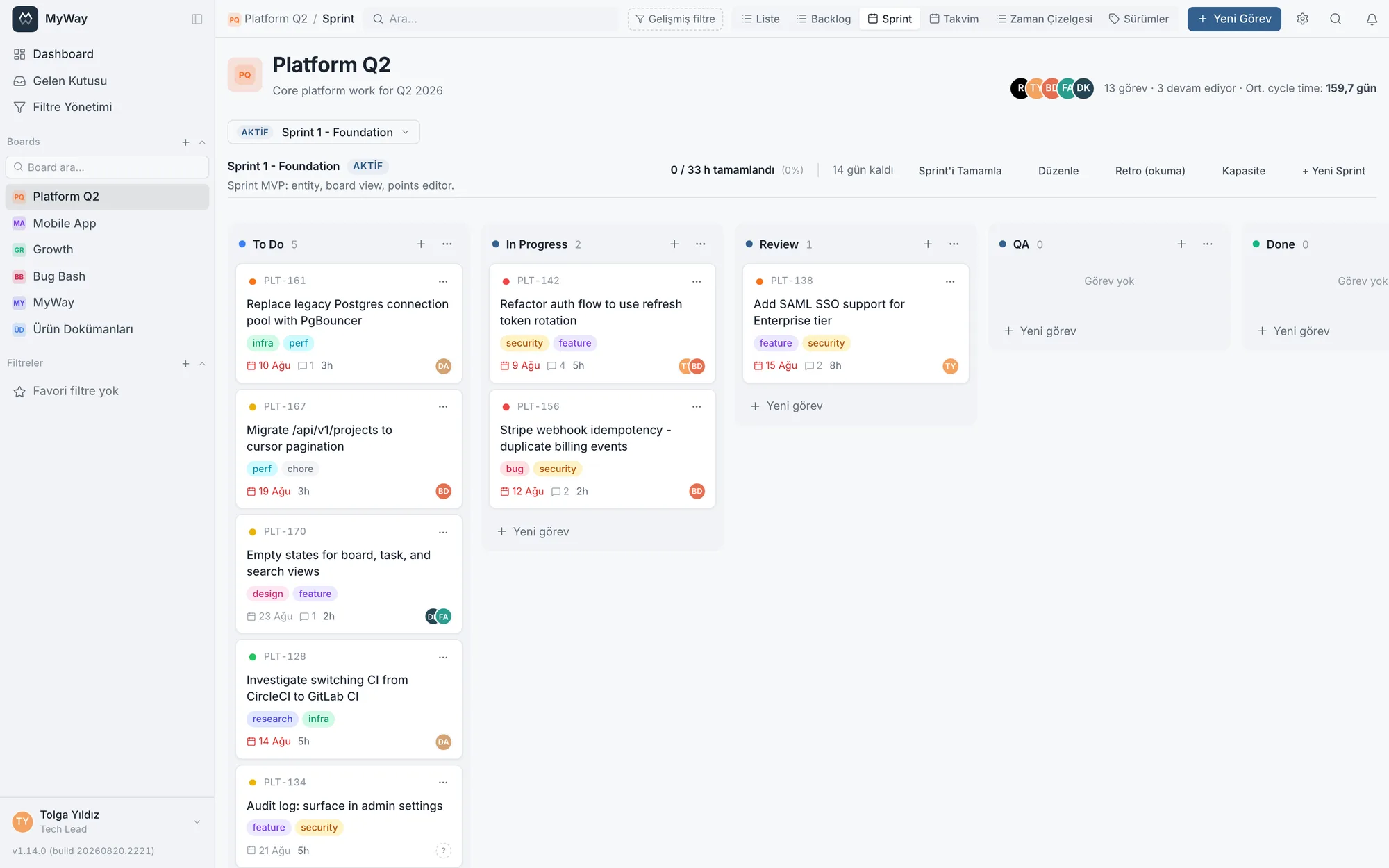
Task: Open Retro (okuma)
Action: [1150, 171]
